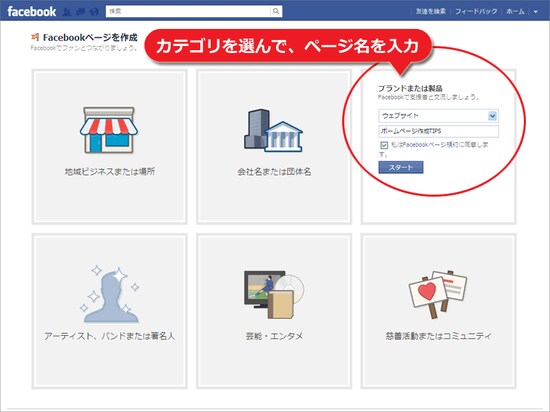Viewport: 550px width, 412px height.
Task: Open Facebookページ規約 terms link
Action: click(431, 144)
